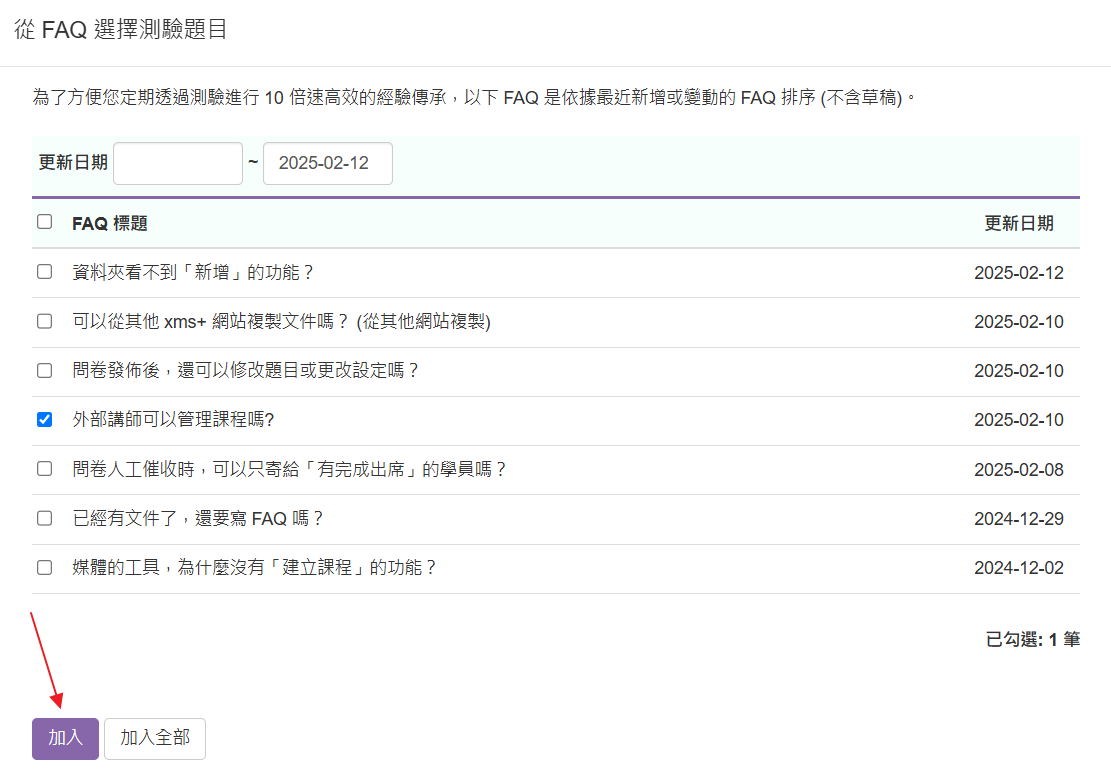Click the title text 資料夾看不到「新增」的功能？
The width and height of the screenshot is (1111, 780).
[x=194, y=272]
